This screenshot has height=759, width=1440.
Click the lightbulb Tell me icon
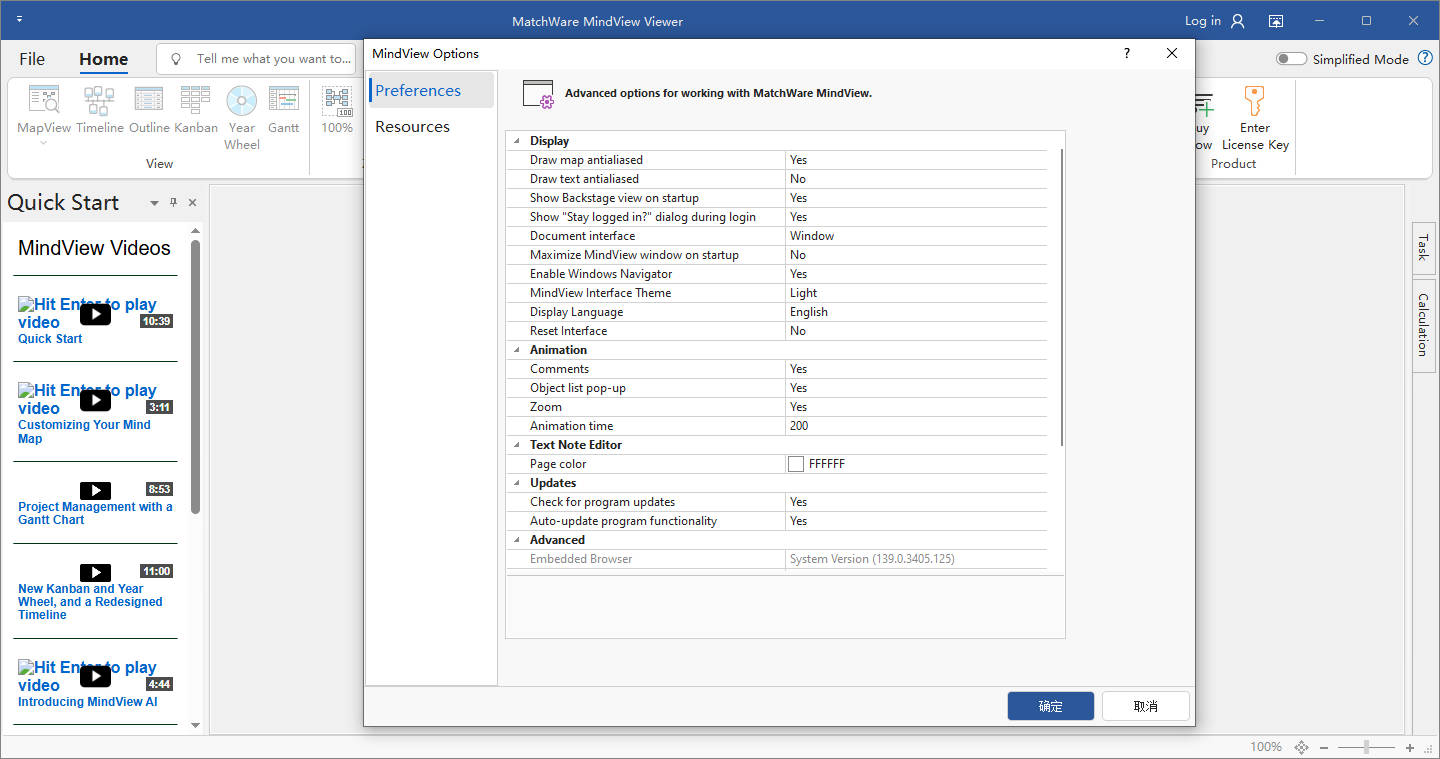click(x=176, y=59)
